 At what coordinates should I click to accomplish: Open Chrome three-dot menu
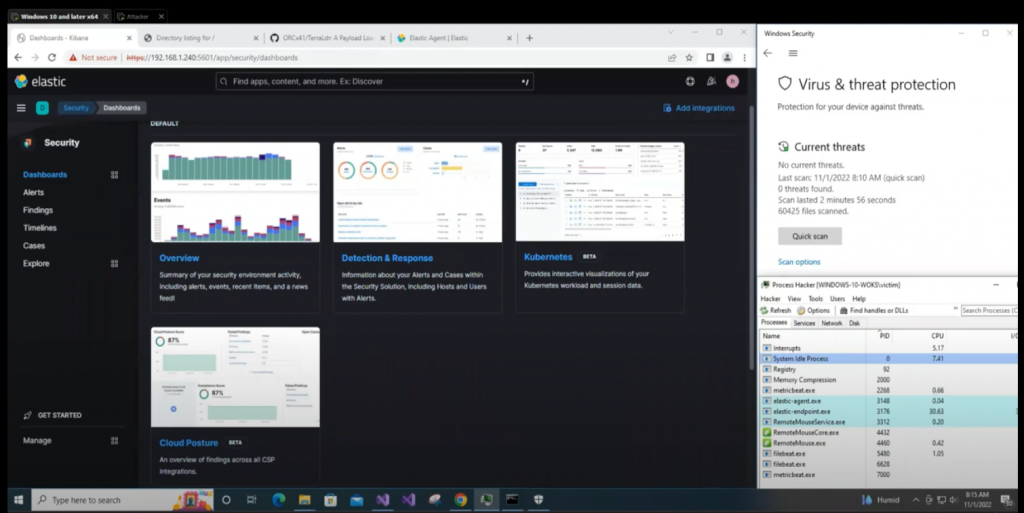coord(744,57)
